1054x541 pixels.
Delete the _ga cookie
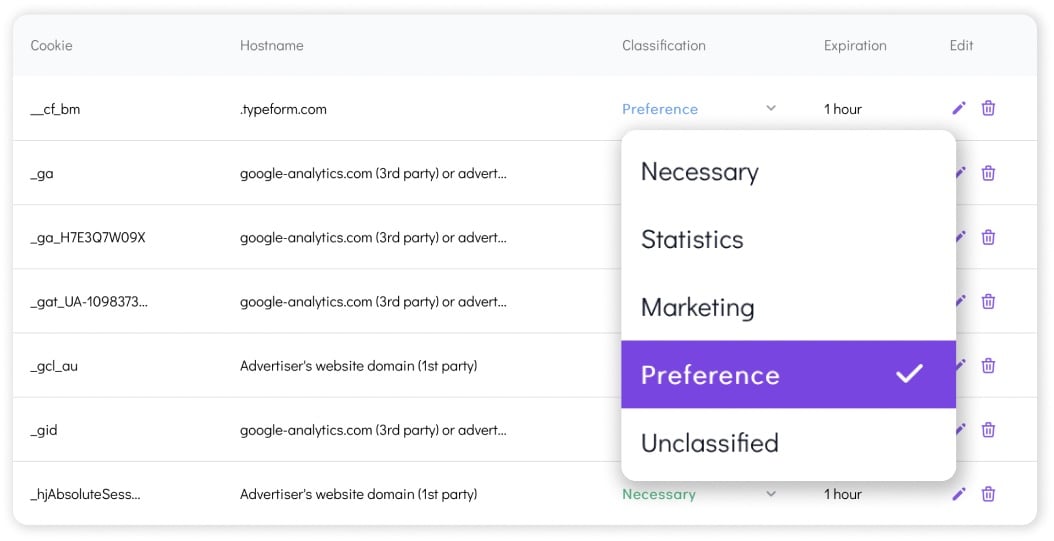tap(988, 173)
